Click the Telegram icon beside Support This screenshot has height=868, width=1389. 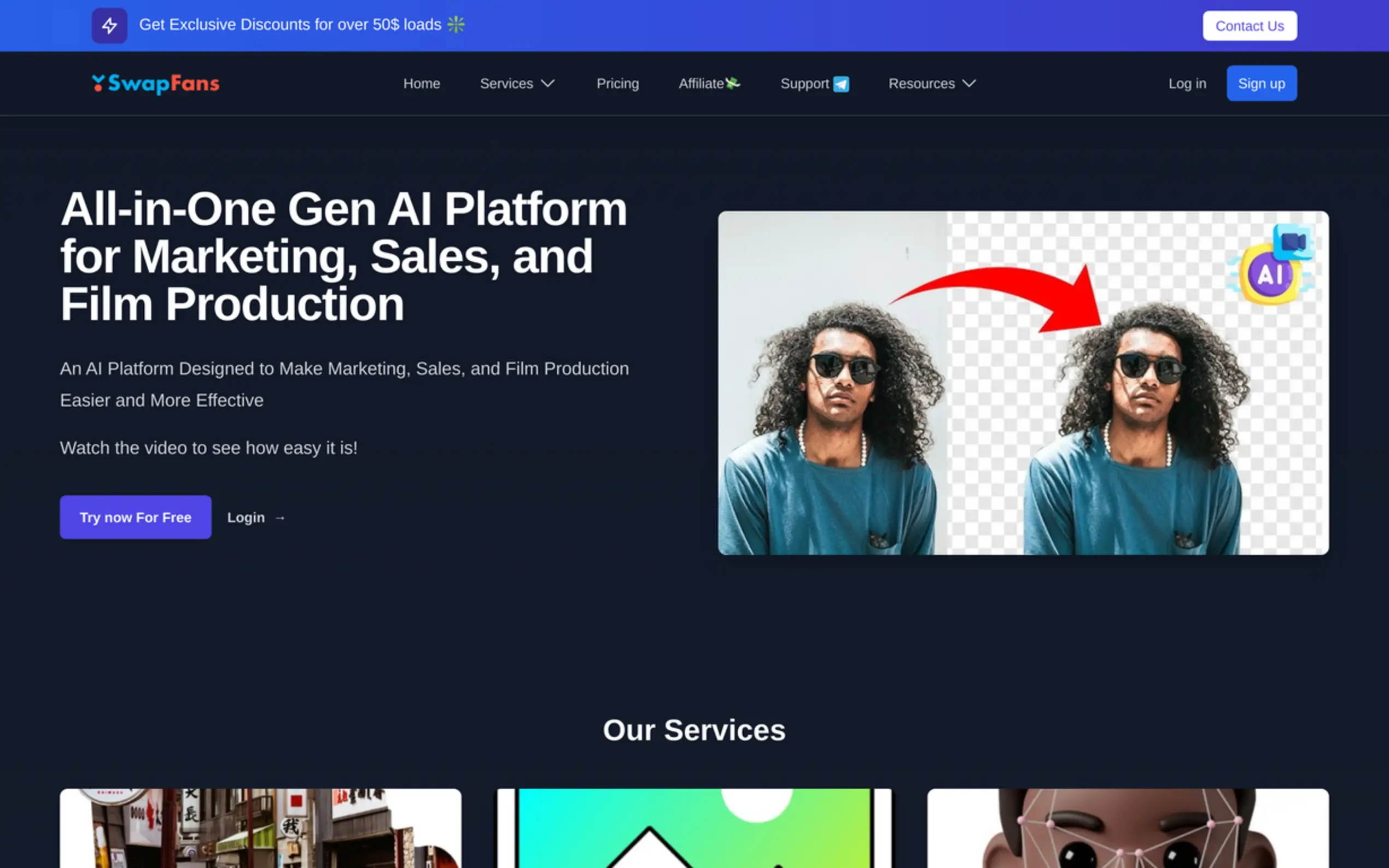point(841,84)
